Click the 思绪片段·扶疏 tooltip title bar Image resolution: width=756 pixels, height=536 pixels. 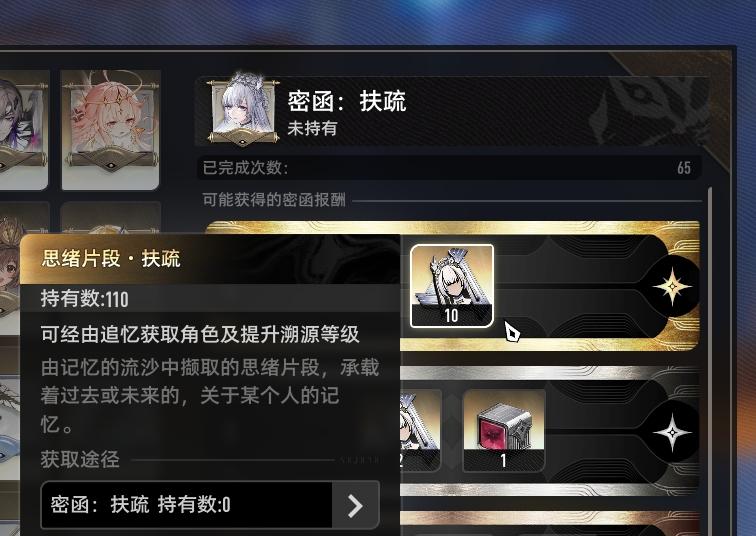tap(210, 259)
